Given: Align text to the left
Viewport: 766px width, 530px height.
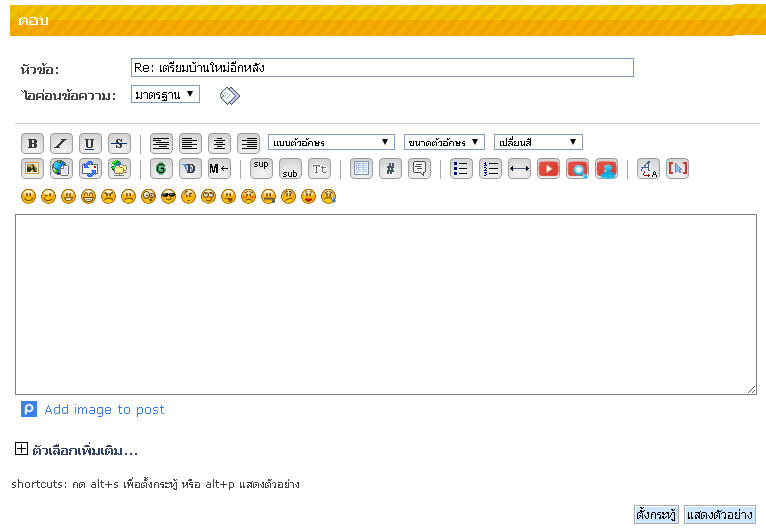Looking at the screenshot, I should (190, 144).
